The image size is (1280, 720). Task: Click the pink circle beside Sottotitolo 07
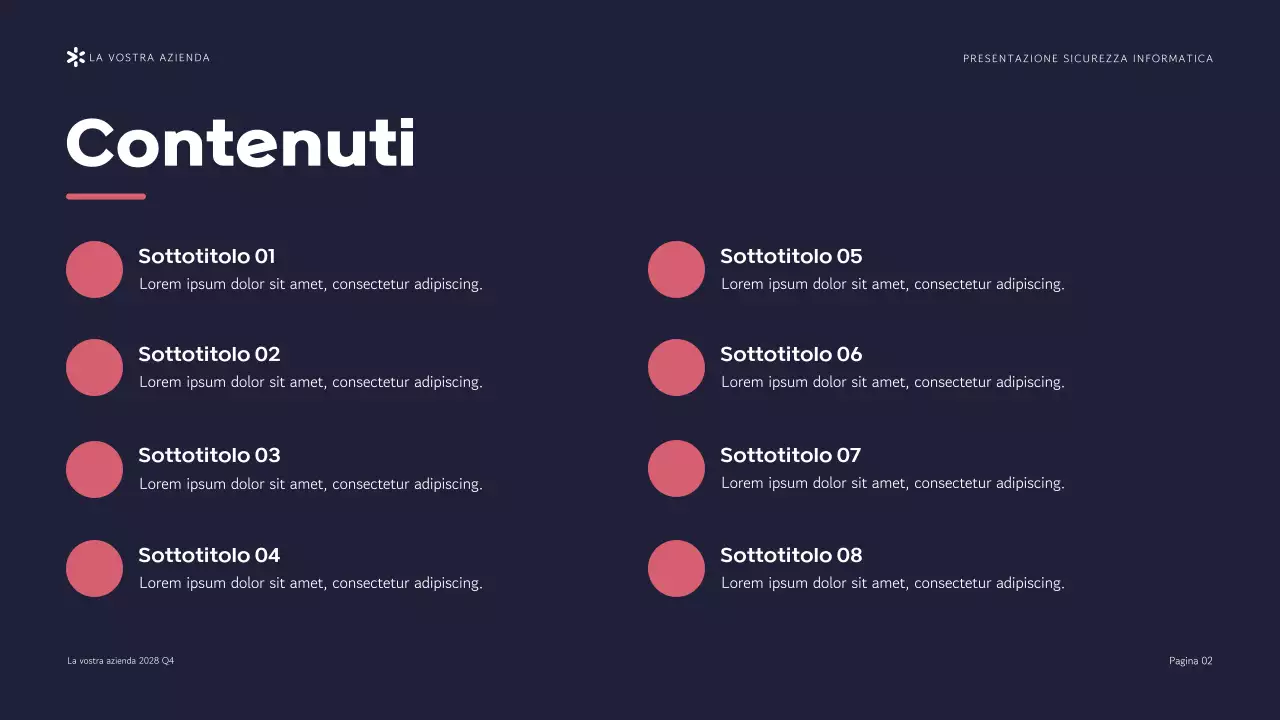click(676, 468)
